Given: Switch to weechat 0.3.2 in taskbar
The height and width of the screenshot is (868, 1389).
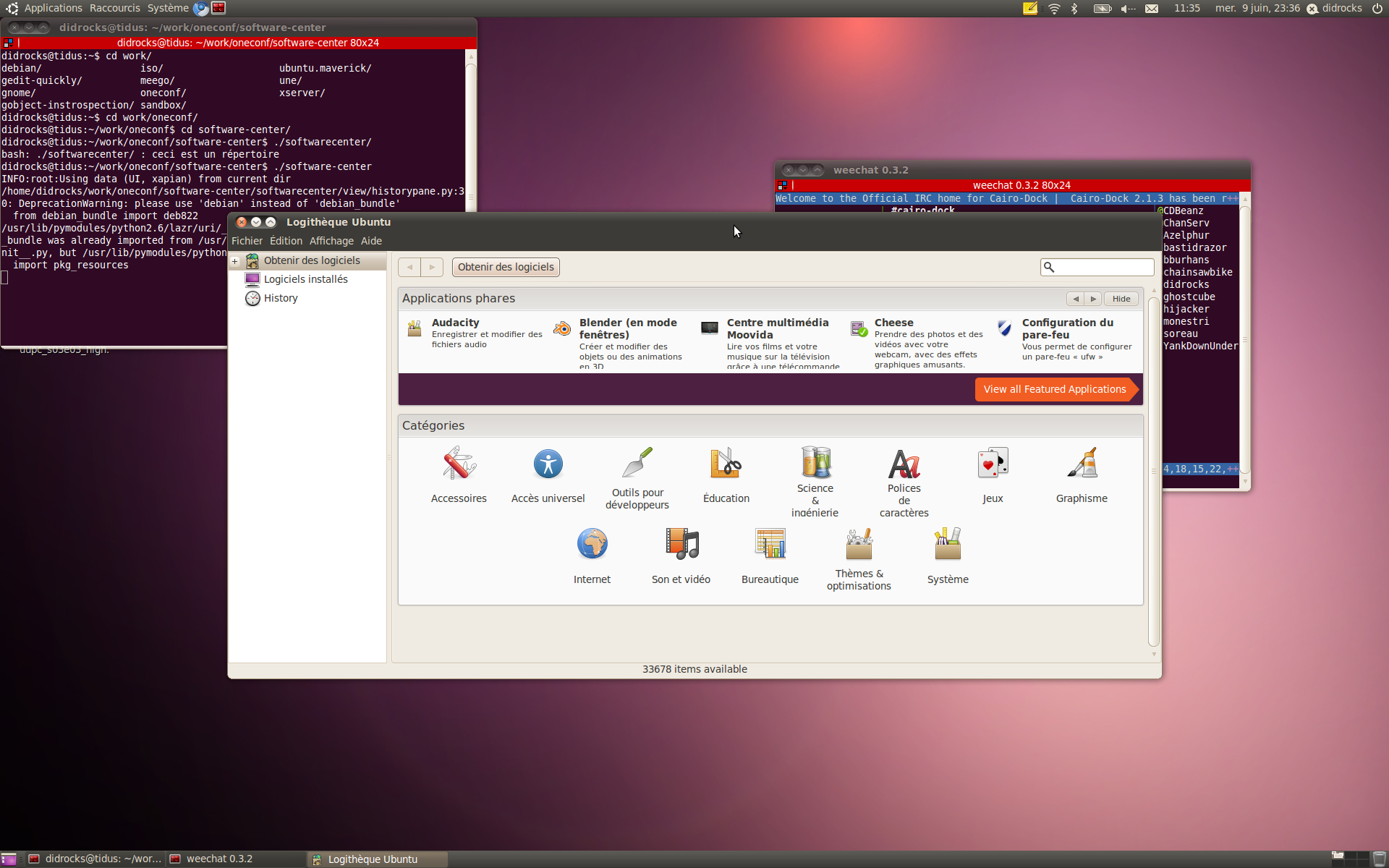Looking at the screenshot, I should pos(219,859).
